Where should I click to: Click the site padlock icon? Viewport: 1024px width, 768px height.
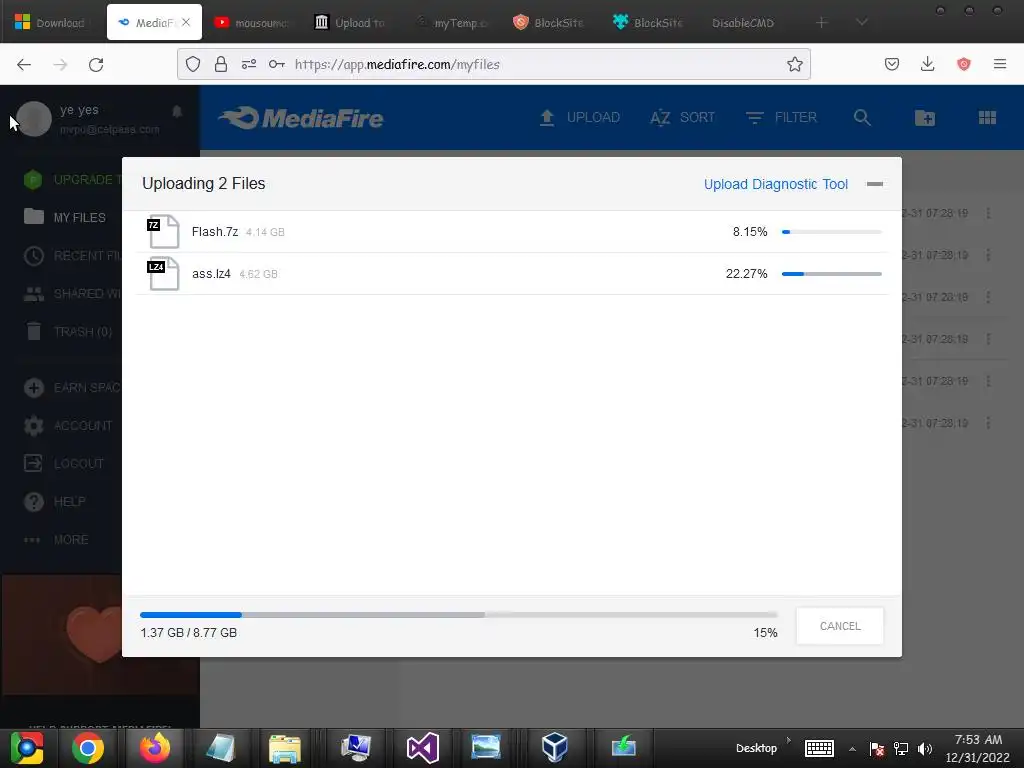[x=221, y=64]
